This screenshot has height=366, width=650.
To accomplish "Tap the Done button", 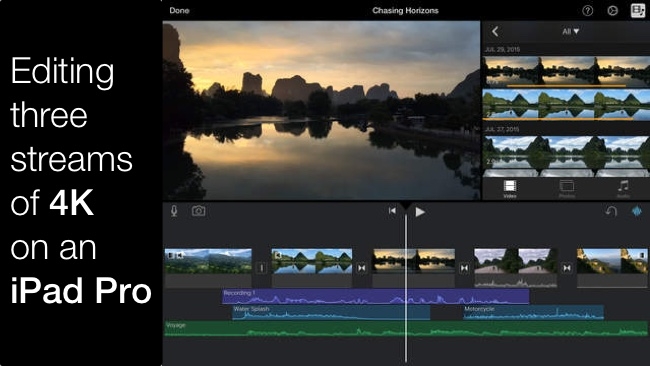I will (x=179, y=11).
